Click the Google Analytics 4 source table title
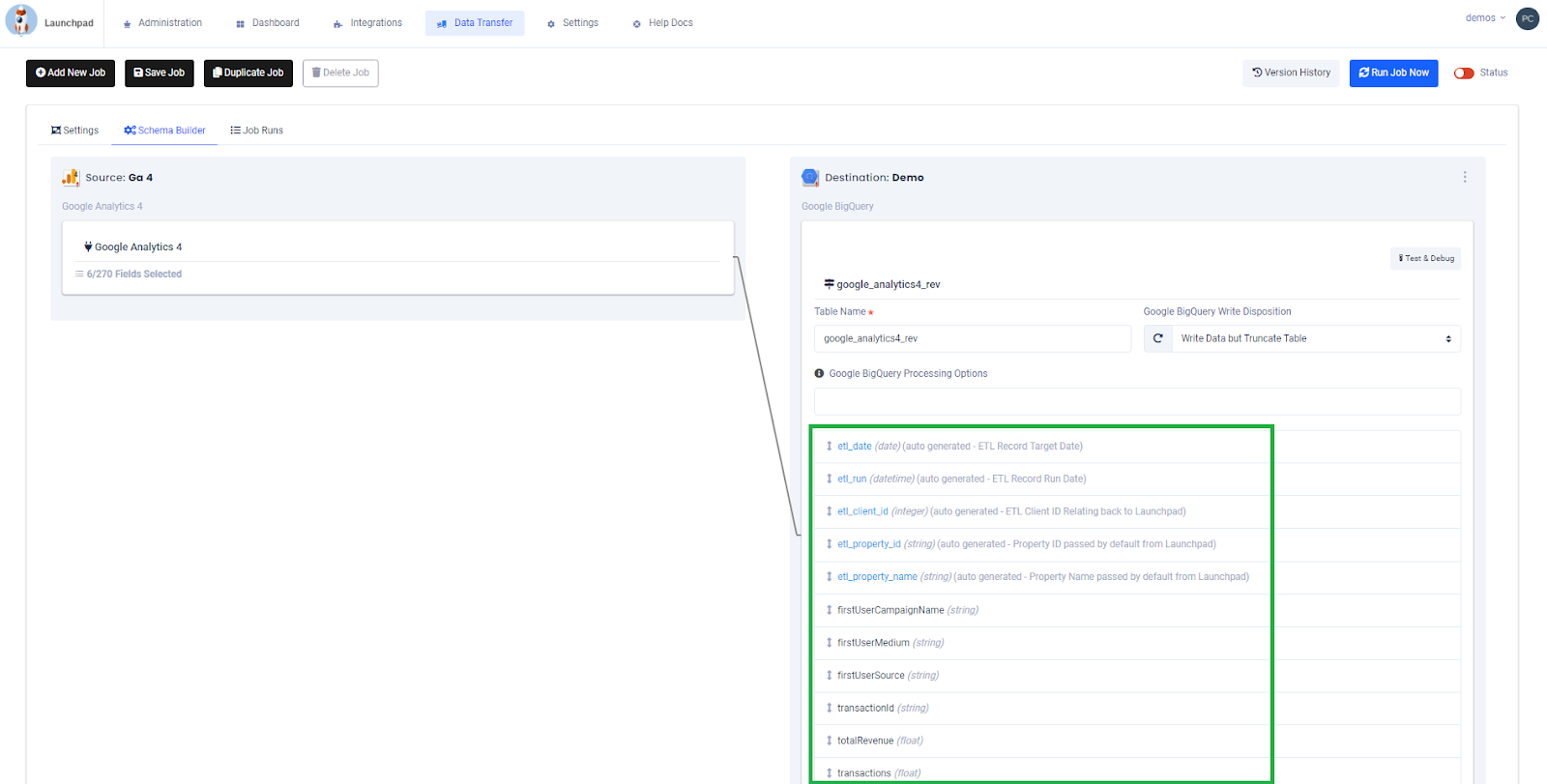The image size is (1547, 784). (138, 247)
